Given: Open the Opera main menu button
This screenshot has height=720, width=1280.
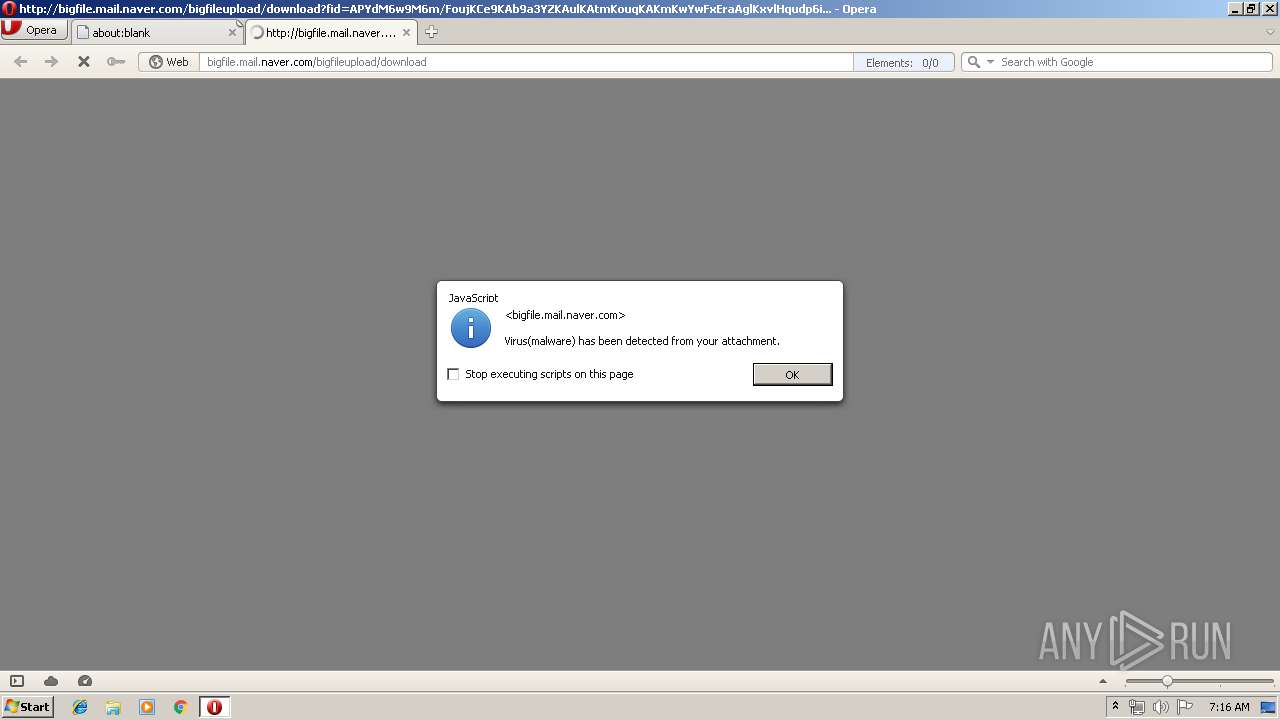Looking at the screenshot, I should click(34, 30).
